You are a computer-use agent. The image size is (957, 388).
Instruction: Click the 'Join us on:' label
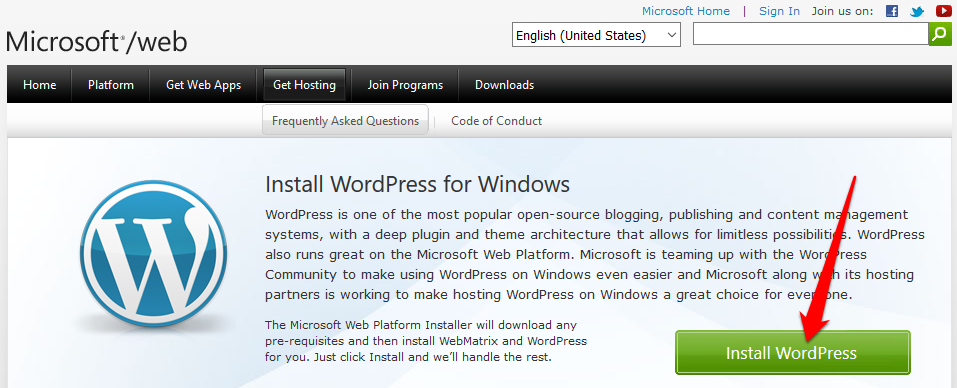tap(842, 11)
